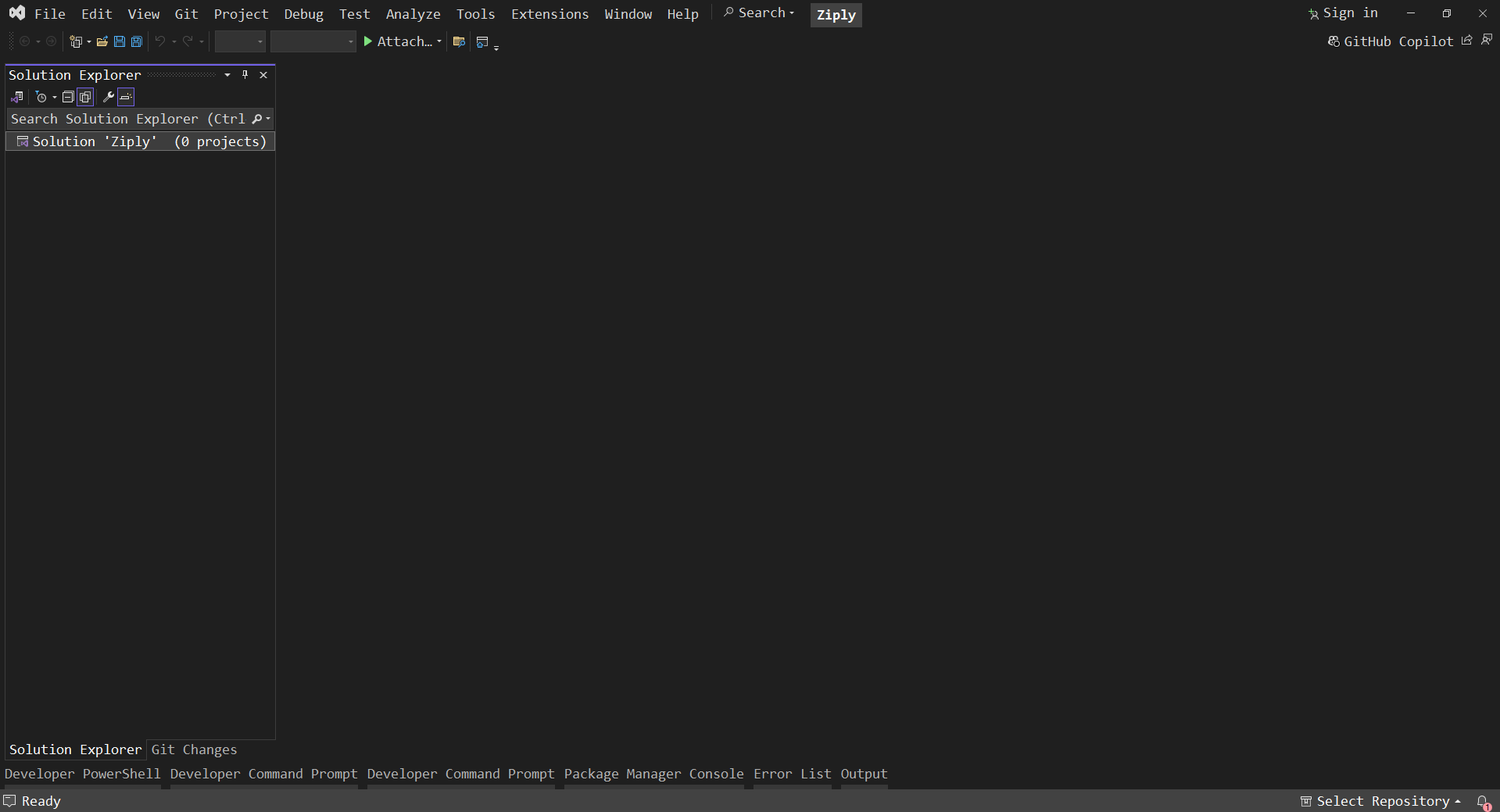The image size is (1500, 812).
Task: Open the Package Manager Console tab
Action: (x=653, y=774)
